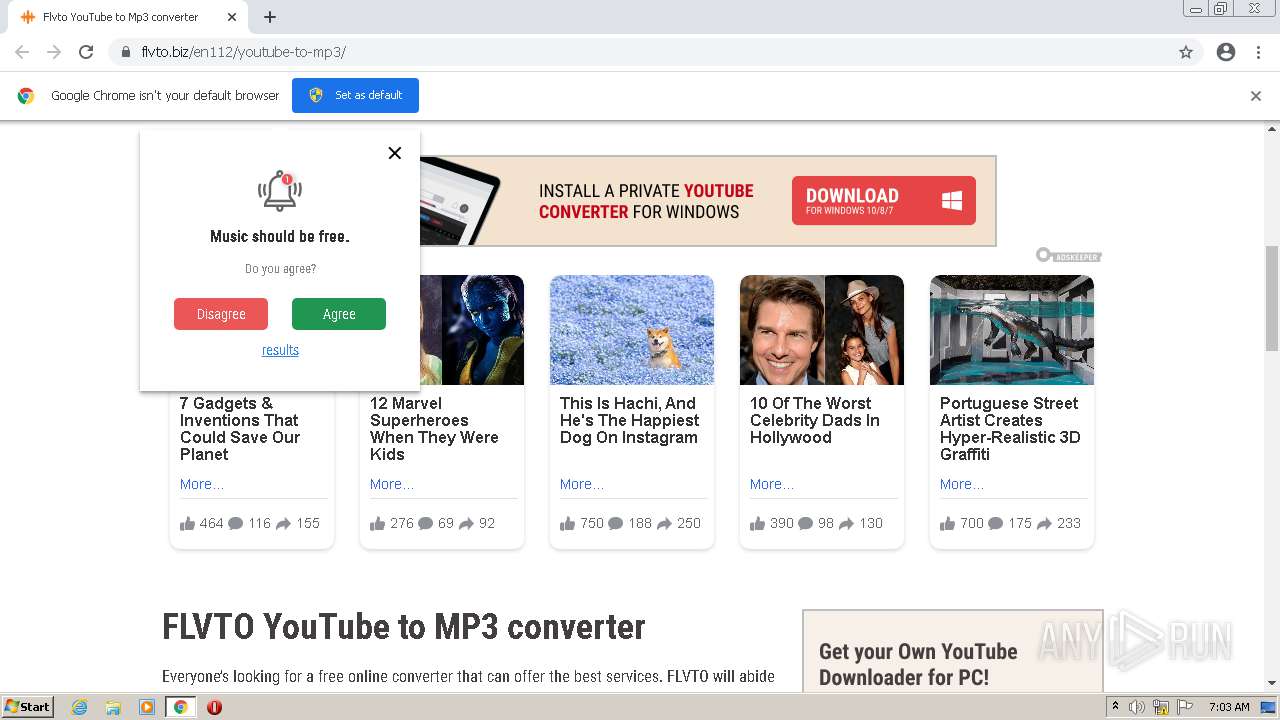This screenshot has height=720, width=1280.
Task: Click the 7:03 AM taskbar clock
Action: (1229, 707)
